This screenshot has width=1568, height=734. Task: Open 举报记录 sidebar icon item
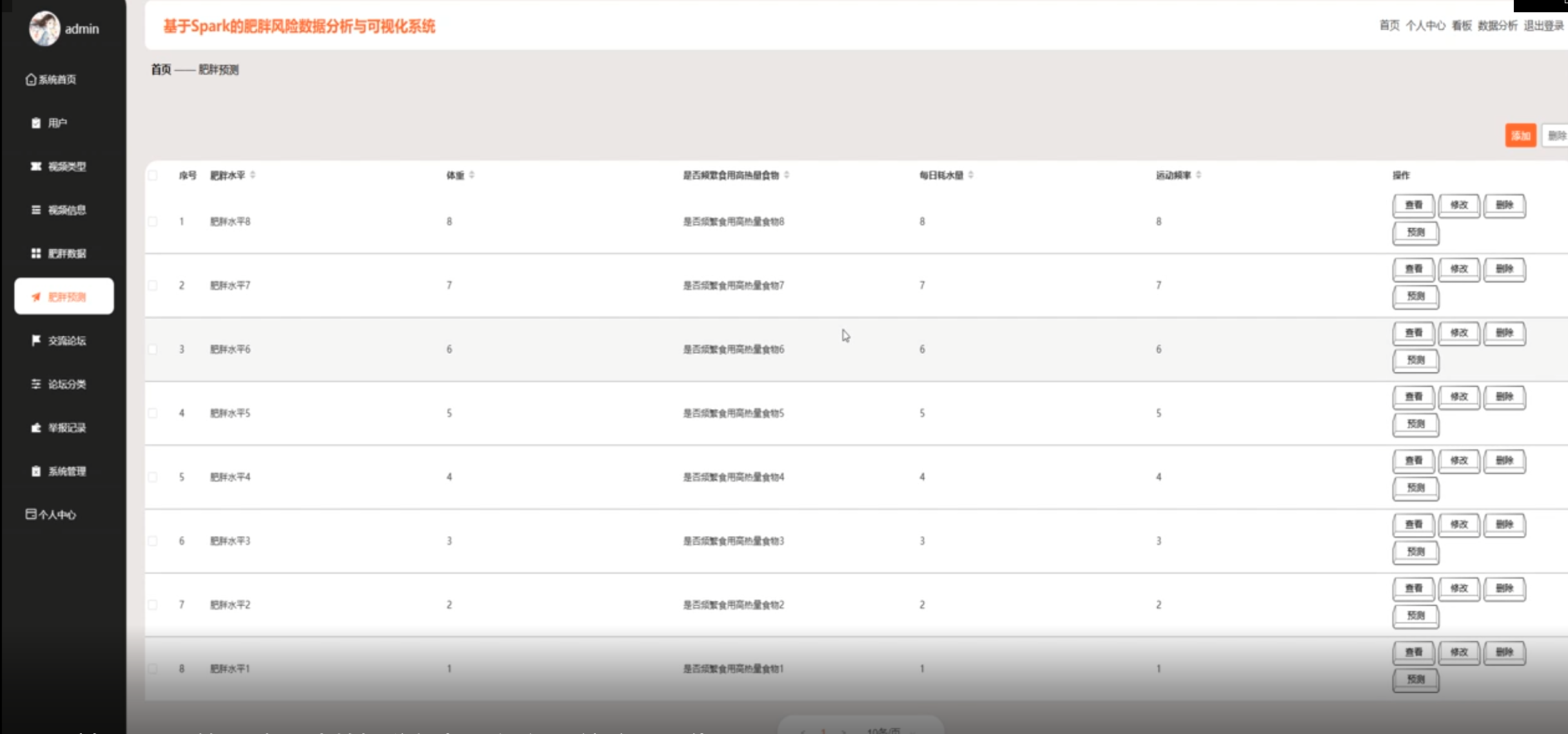point(36,427)
